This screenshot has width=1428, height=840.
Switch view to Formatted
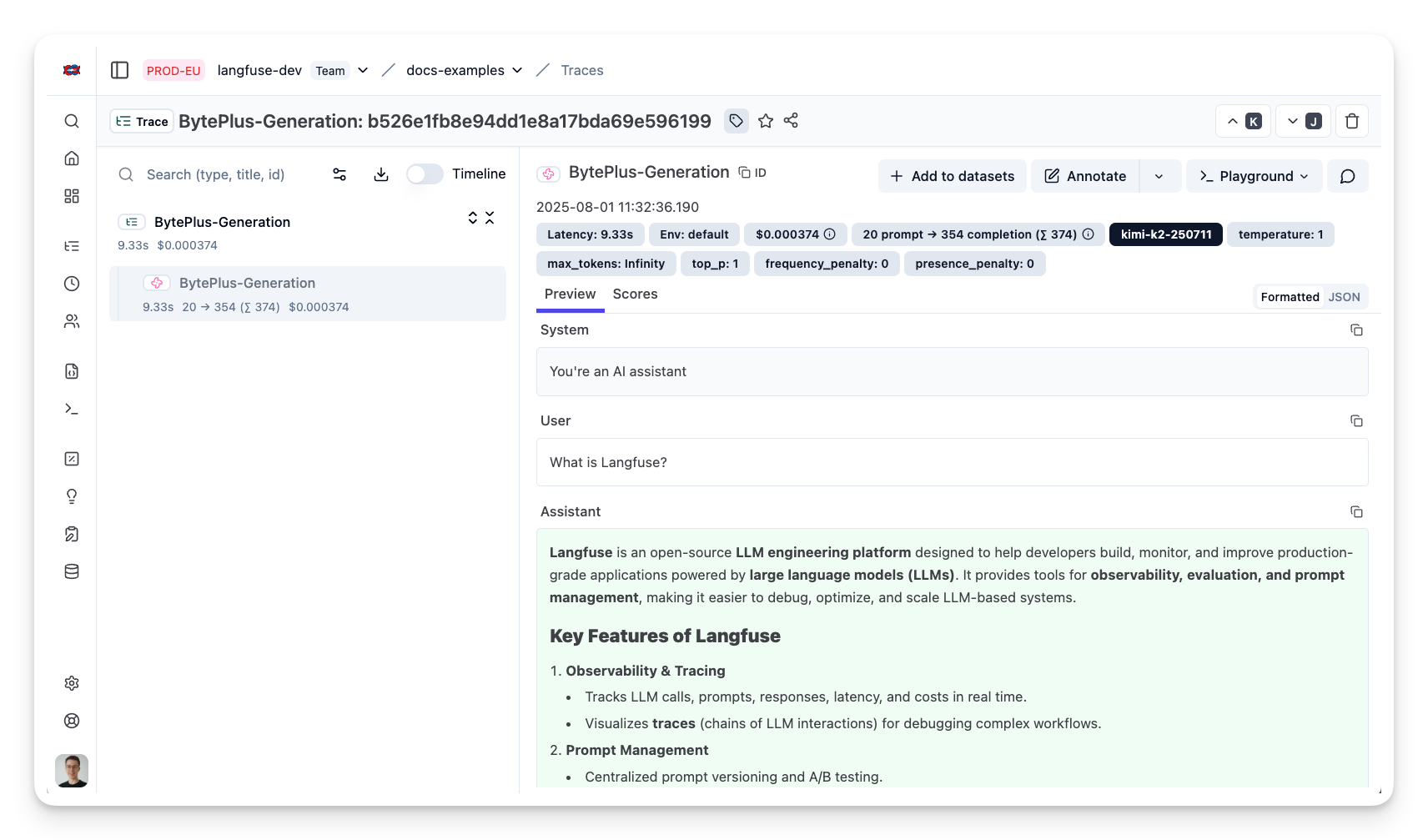[1290, 297]
